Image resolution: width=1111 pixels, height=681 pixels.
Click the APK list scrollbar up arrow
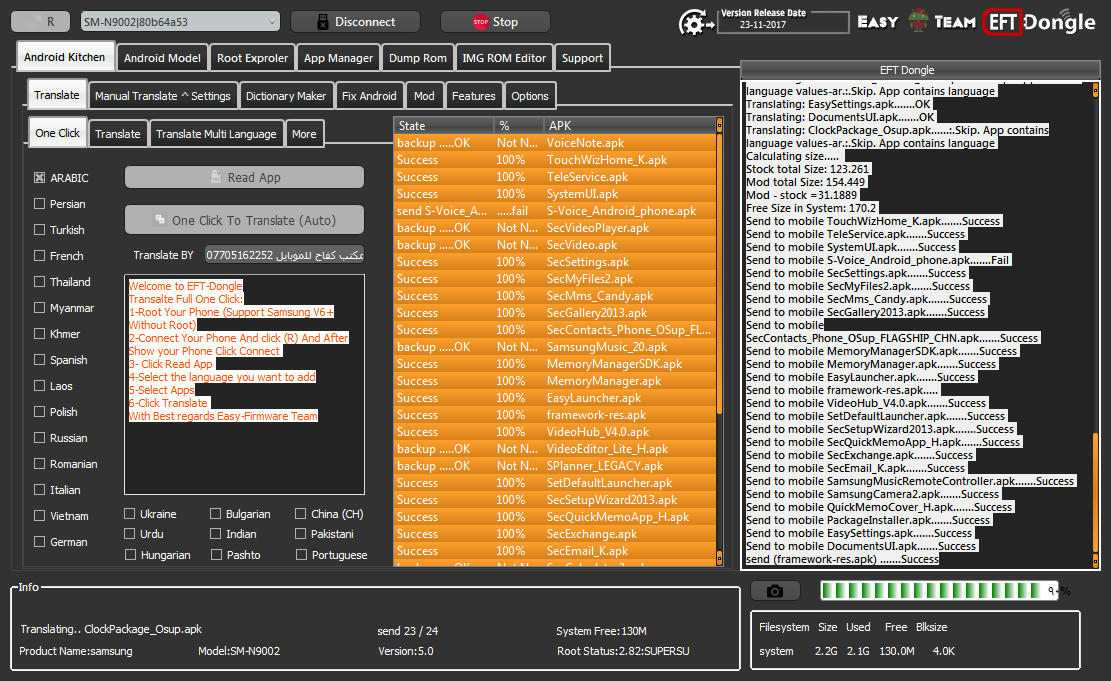pos(719,125)
